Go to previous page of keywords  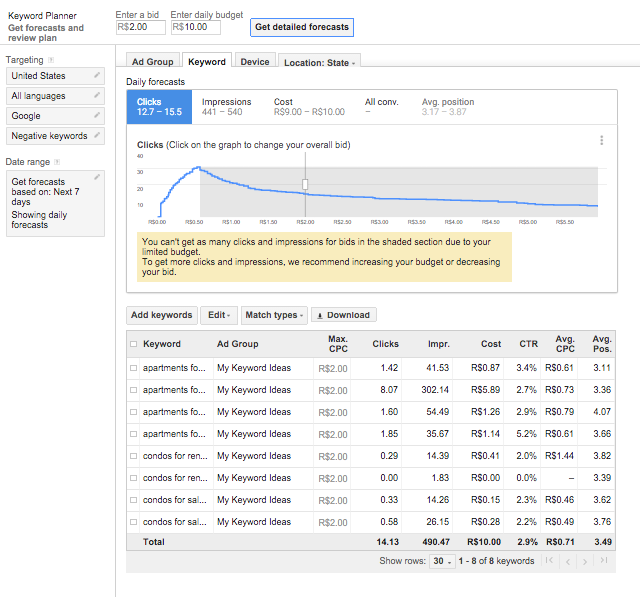[568, 561]
